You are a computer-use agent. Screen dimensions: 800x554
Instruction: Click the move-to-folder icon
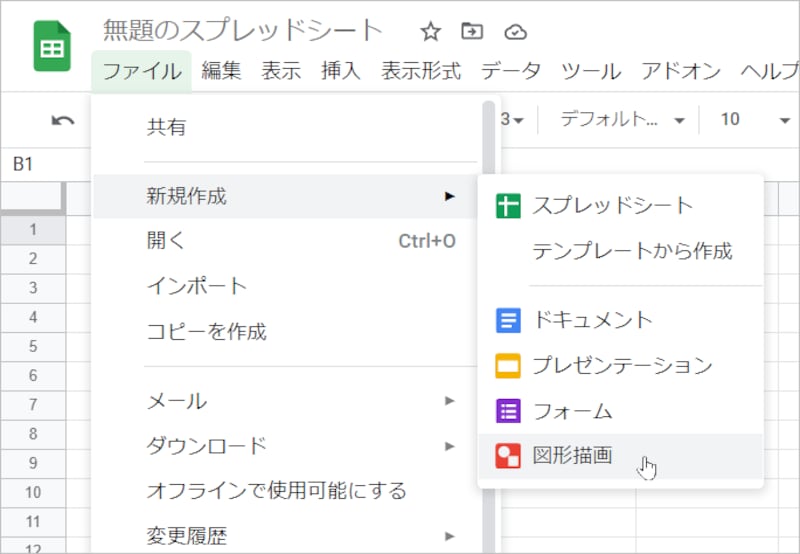pos(472,31)
